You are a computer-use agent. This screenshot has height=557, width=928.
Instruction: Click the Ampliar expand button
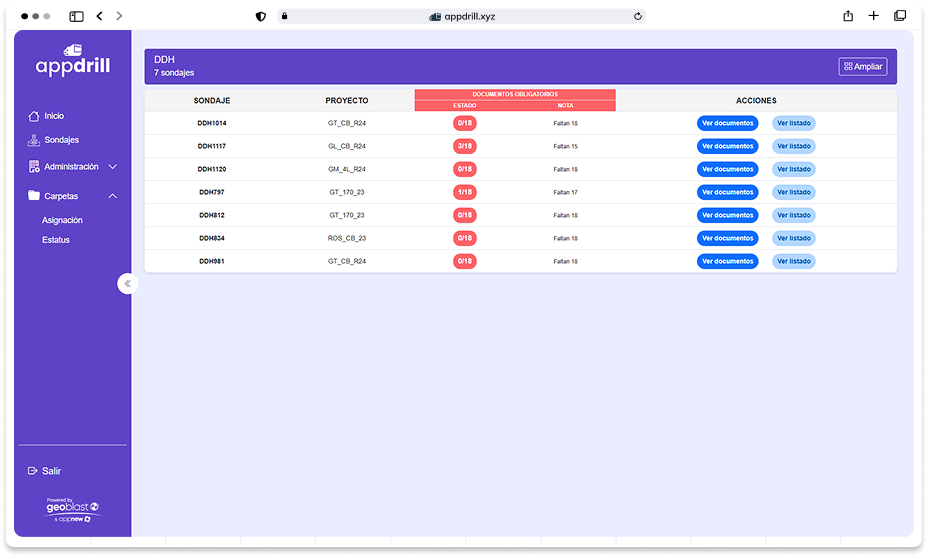(x=862, y=67)
